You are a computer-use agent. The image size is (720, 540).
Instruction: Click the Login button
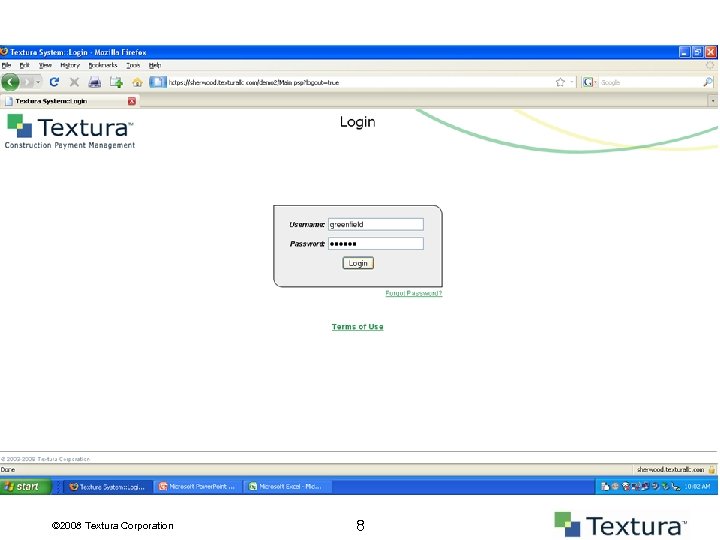click(x=358, y=263)
